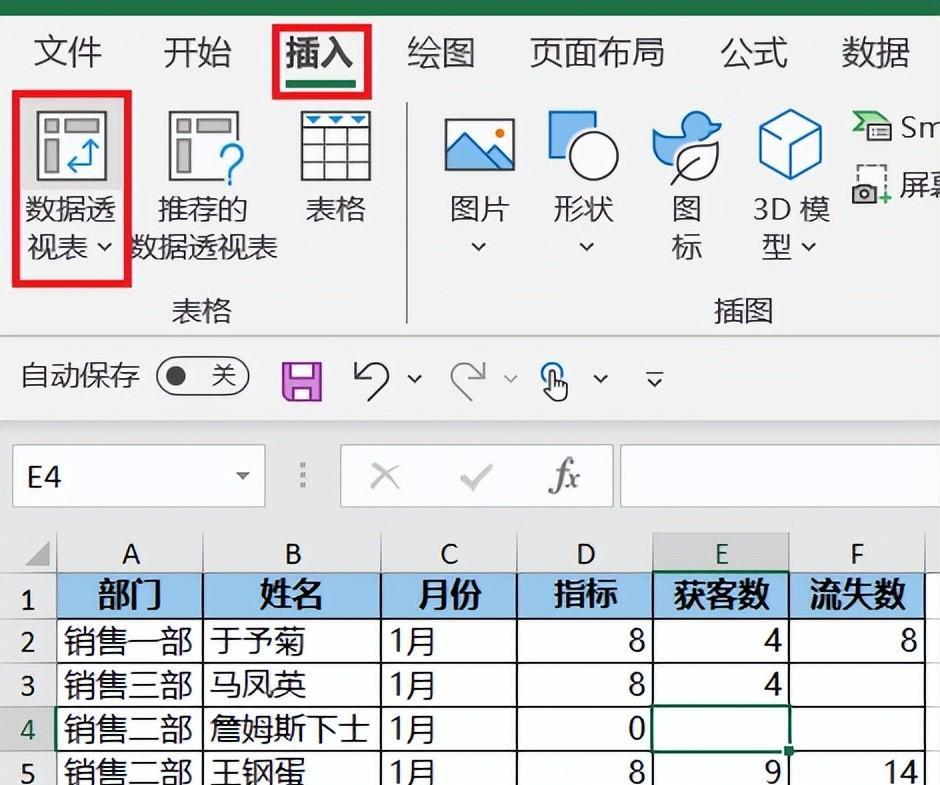Viewport: 940px width, 785px height.
Task: Open the 绘图 tab
Action: coord(441,52)
